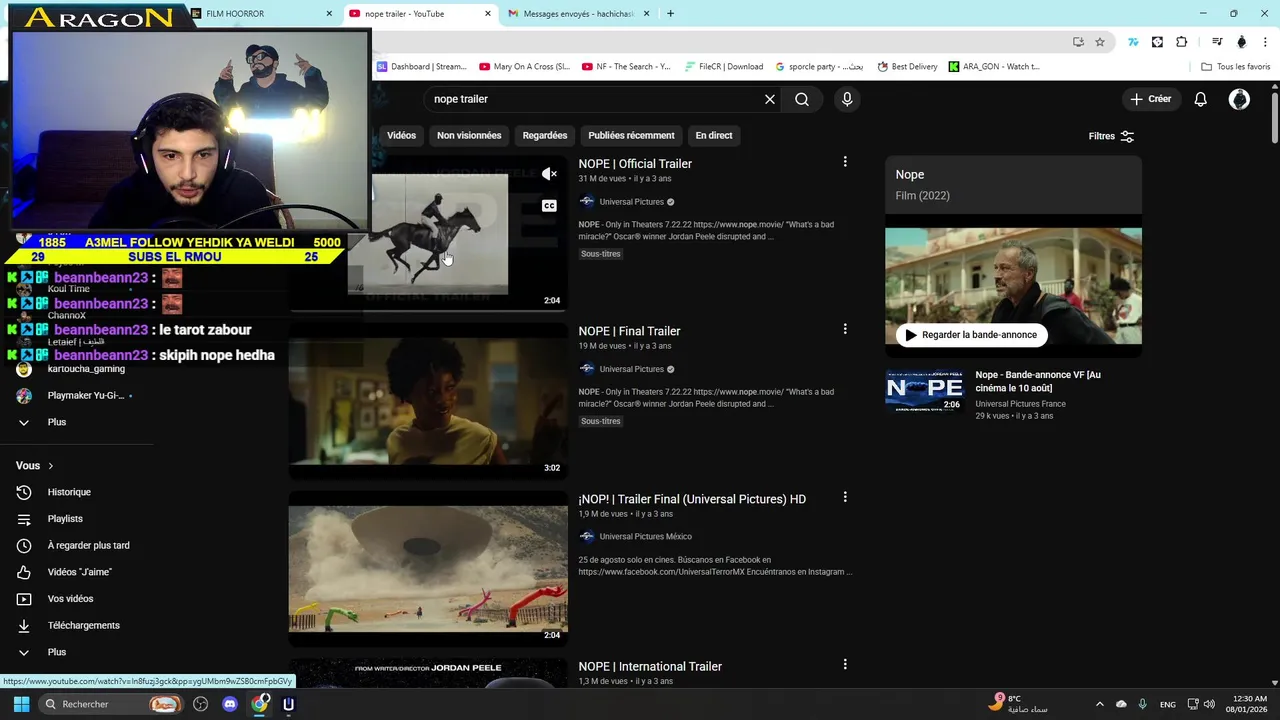Click the taskbar Rechercher search box
1280x720 pixels.
[x=110, y=704]
